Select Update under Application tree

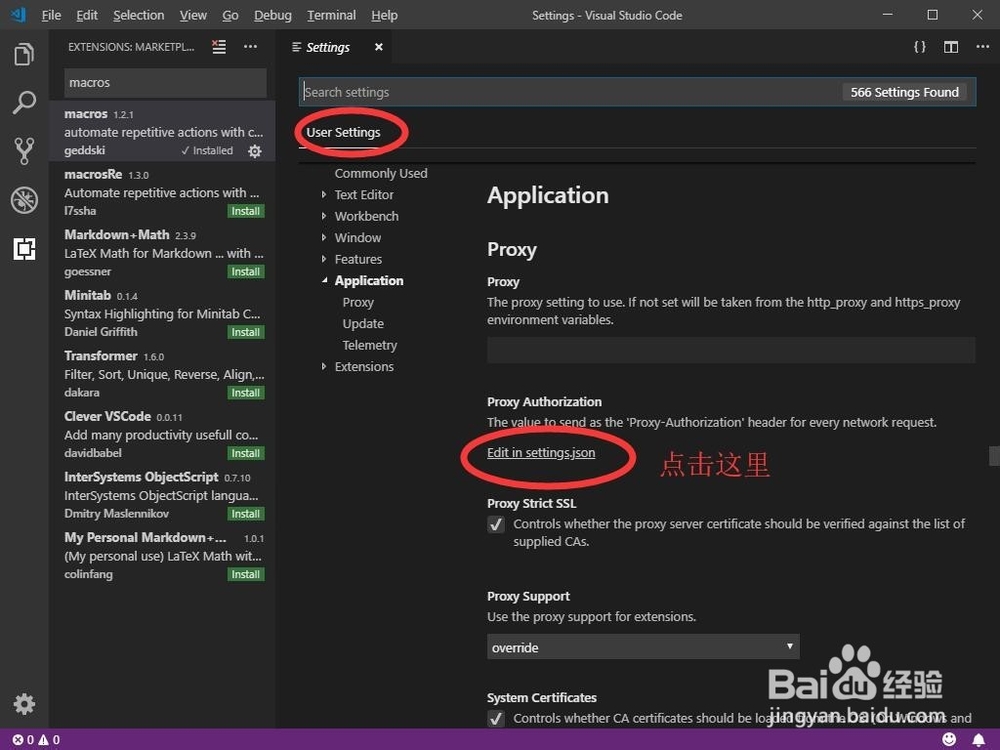(x=363, y=323)
